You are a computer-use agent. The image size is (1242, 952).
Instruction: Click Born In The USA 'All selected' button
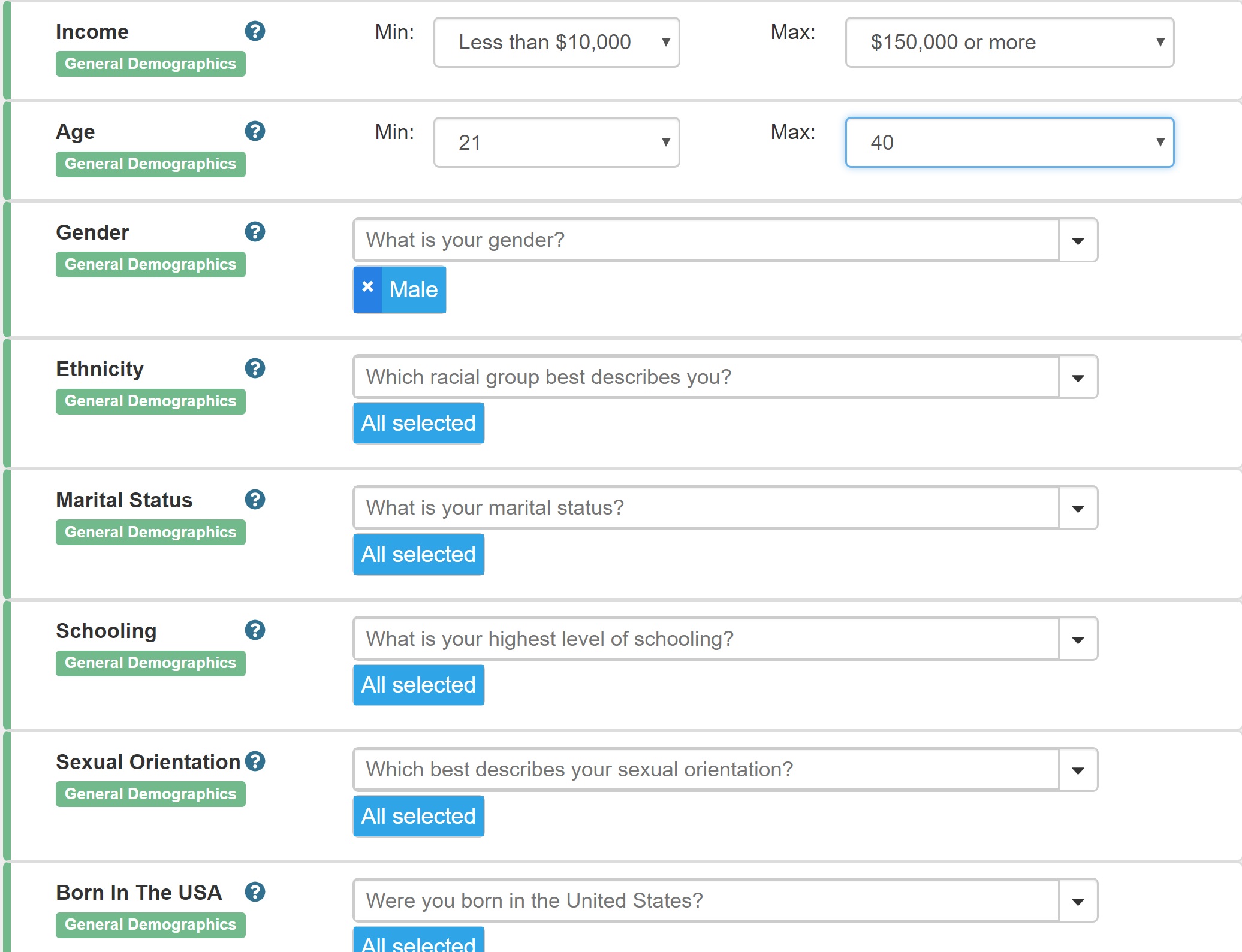click(418, 941)
